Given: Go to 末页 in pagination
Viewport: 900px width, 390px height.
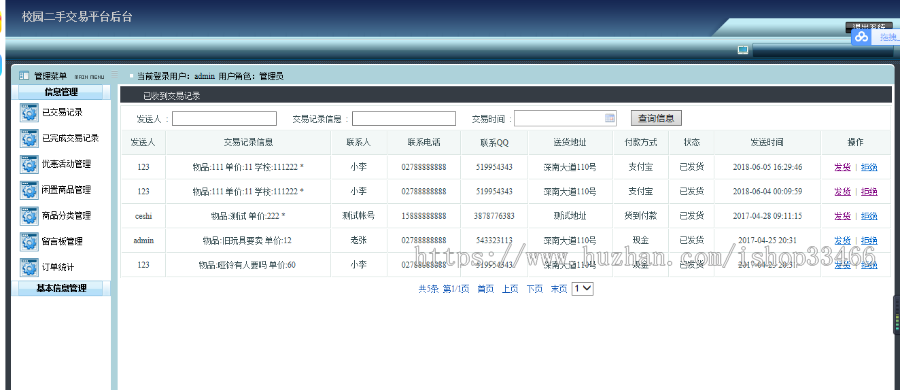Looking at the screenshot, I should tap(559, 289).
